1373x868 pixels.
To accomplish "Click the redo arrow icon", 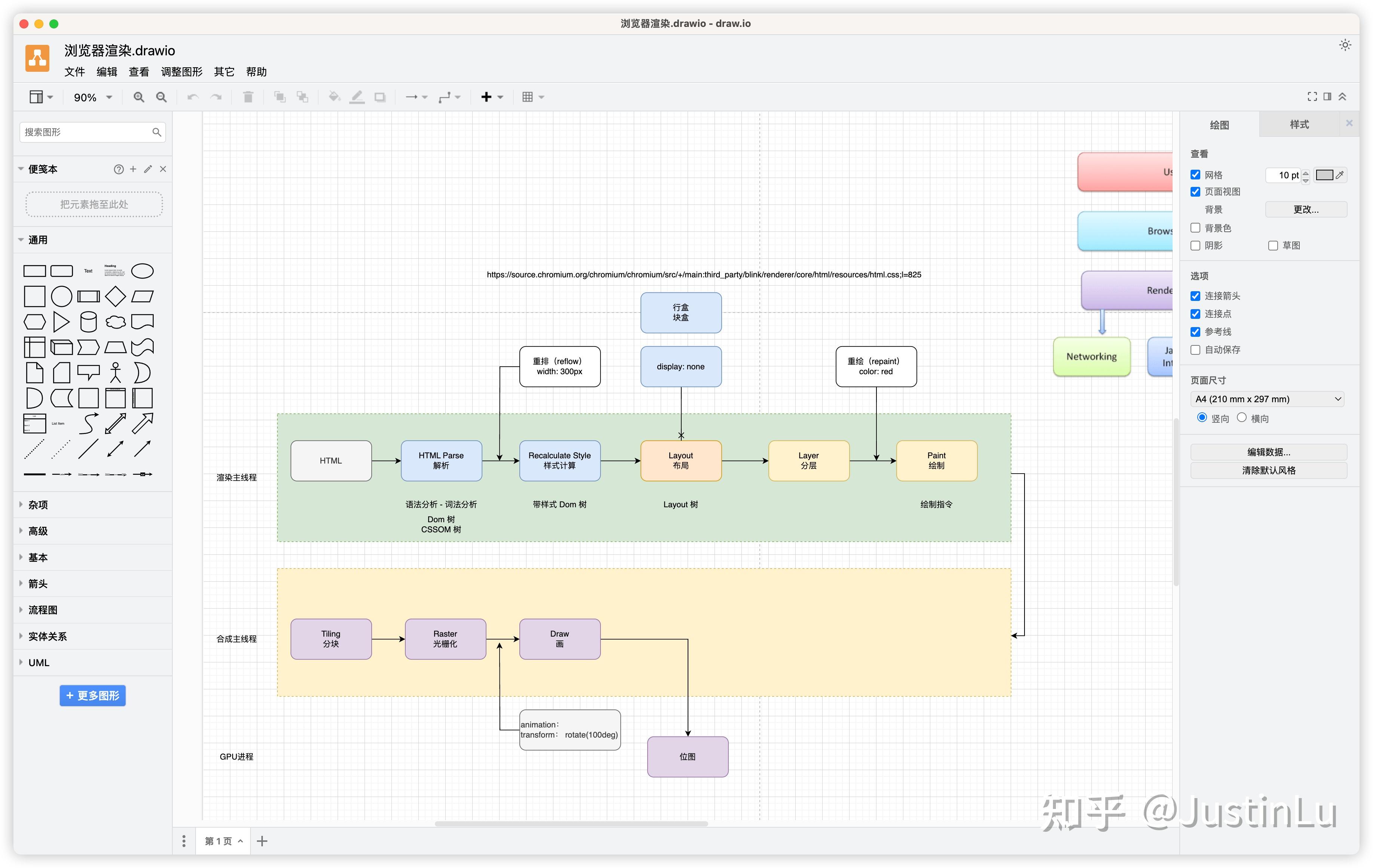I will [216, 97].
